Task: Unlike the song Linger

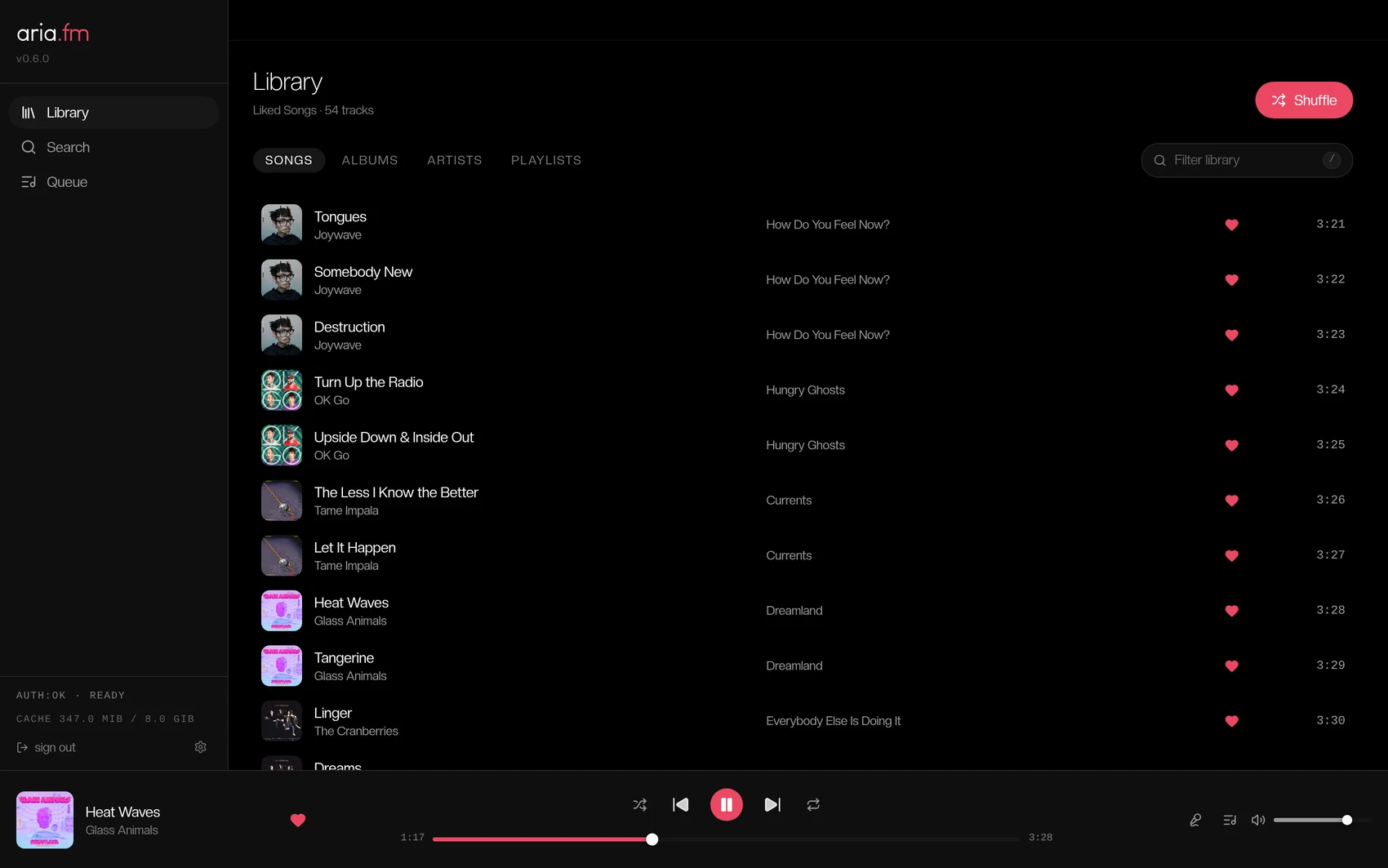Action: tap(1232, 721)
